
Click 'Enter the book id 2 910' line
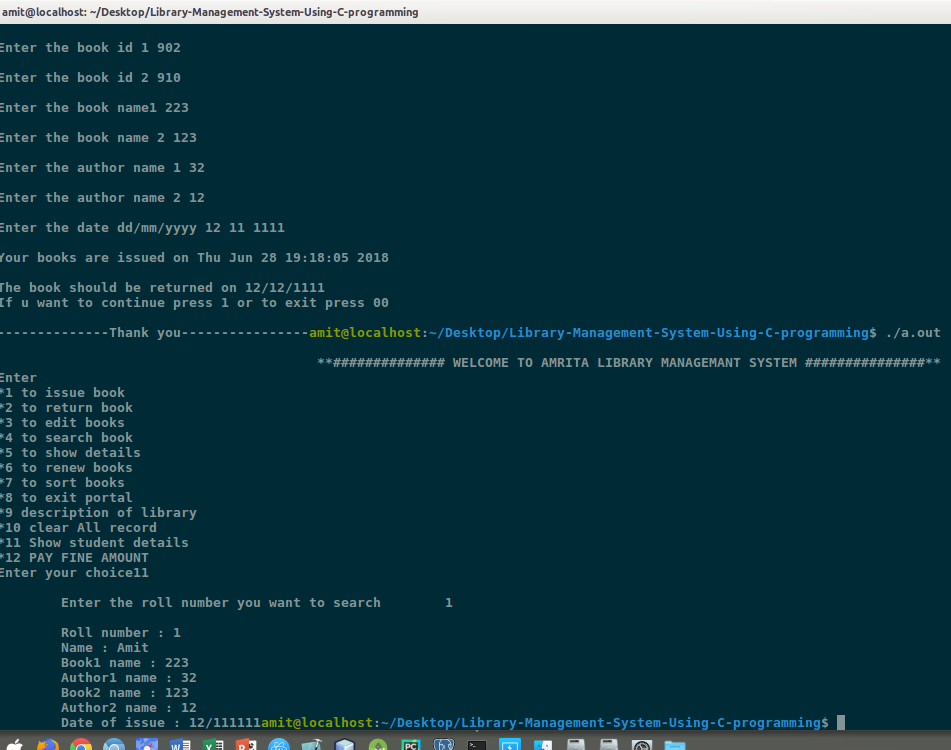(90, 78)
